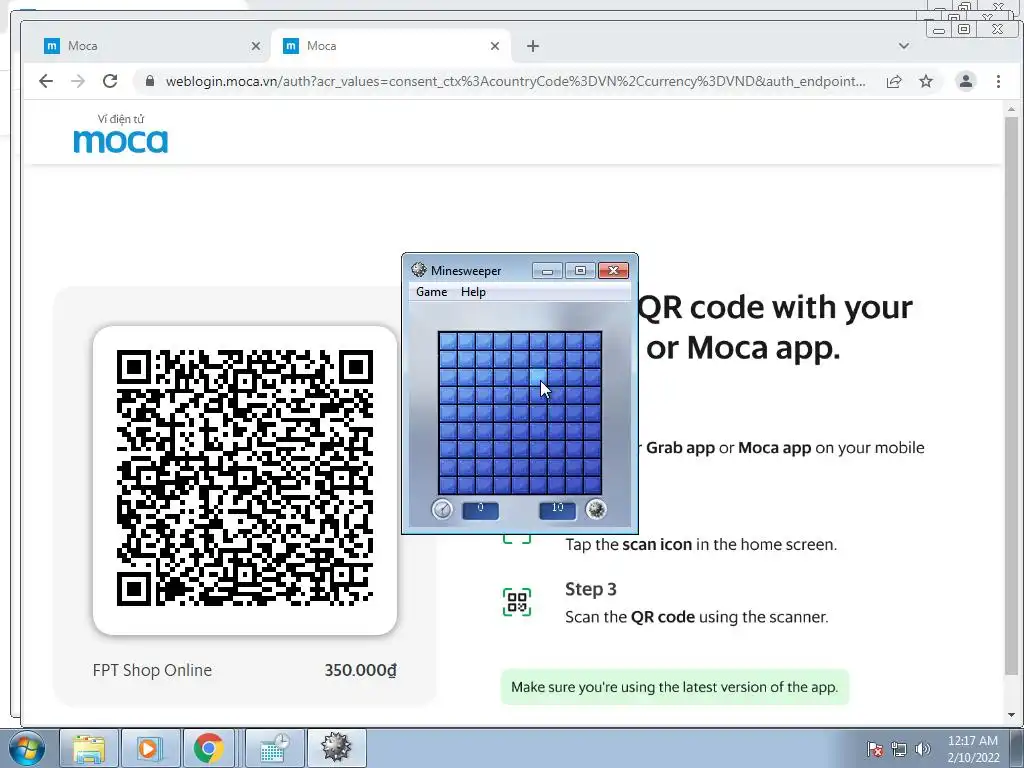Expand the tab search chevron
Screen dimensions: 1024x768
904,46
